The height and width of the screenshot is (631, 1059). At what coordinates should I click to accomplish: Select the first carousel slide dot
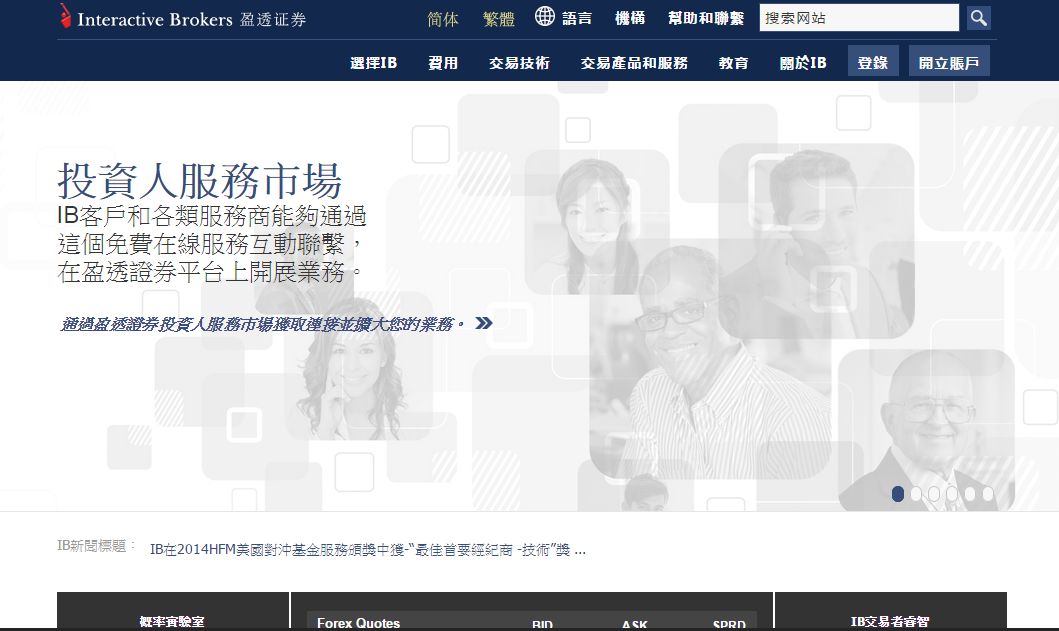[898, 494]
